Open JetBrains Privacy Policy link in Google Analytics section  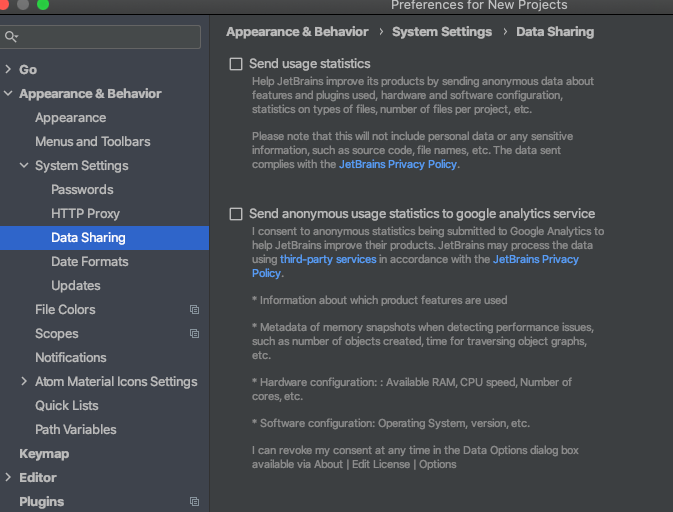pos(536,259)
